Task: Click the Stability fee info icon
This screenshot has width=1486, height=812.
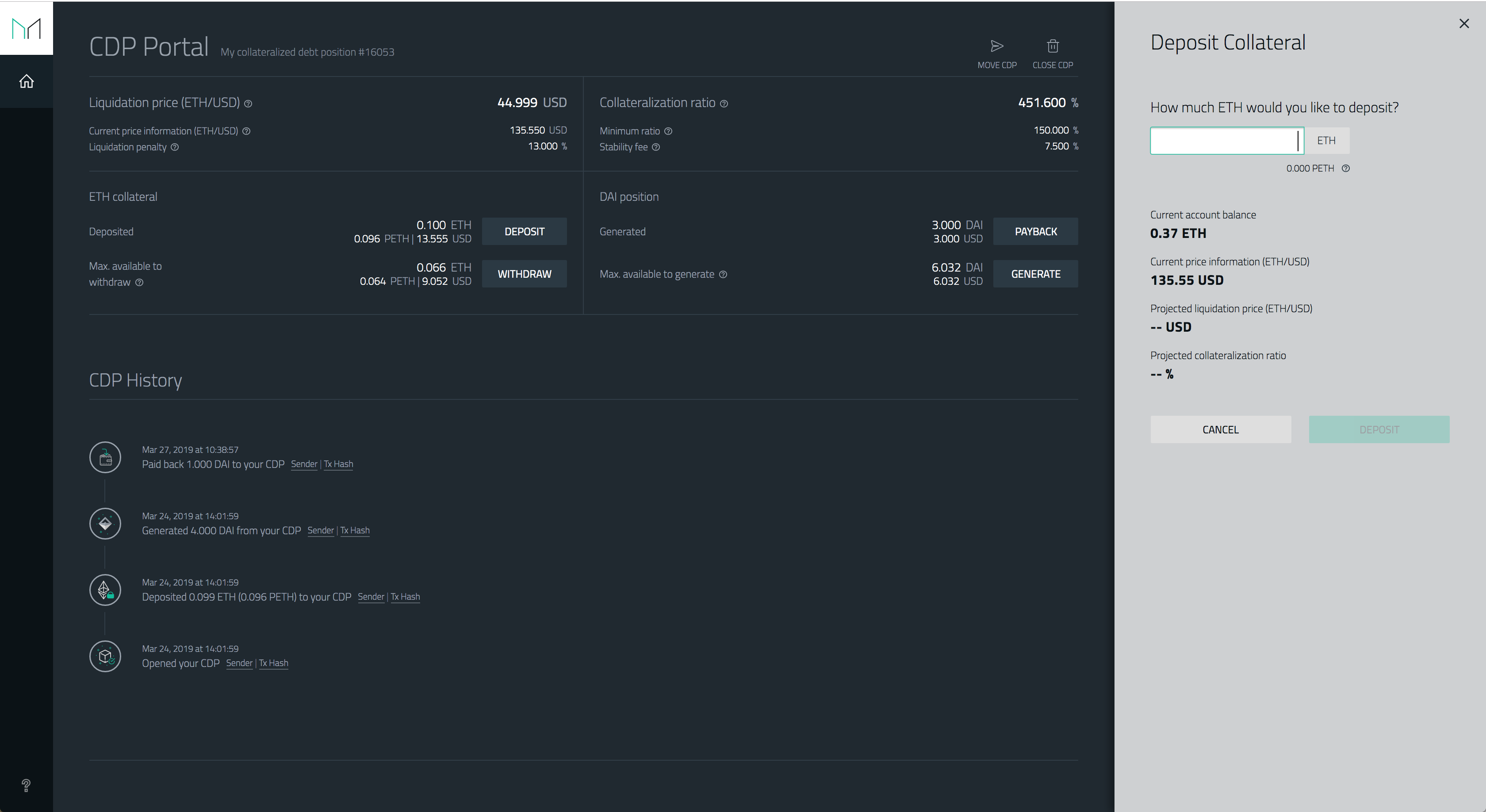Action: (x=656, y=147)
